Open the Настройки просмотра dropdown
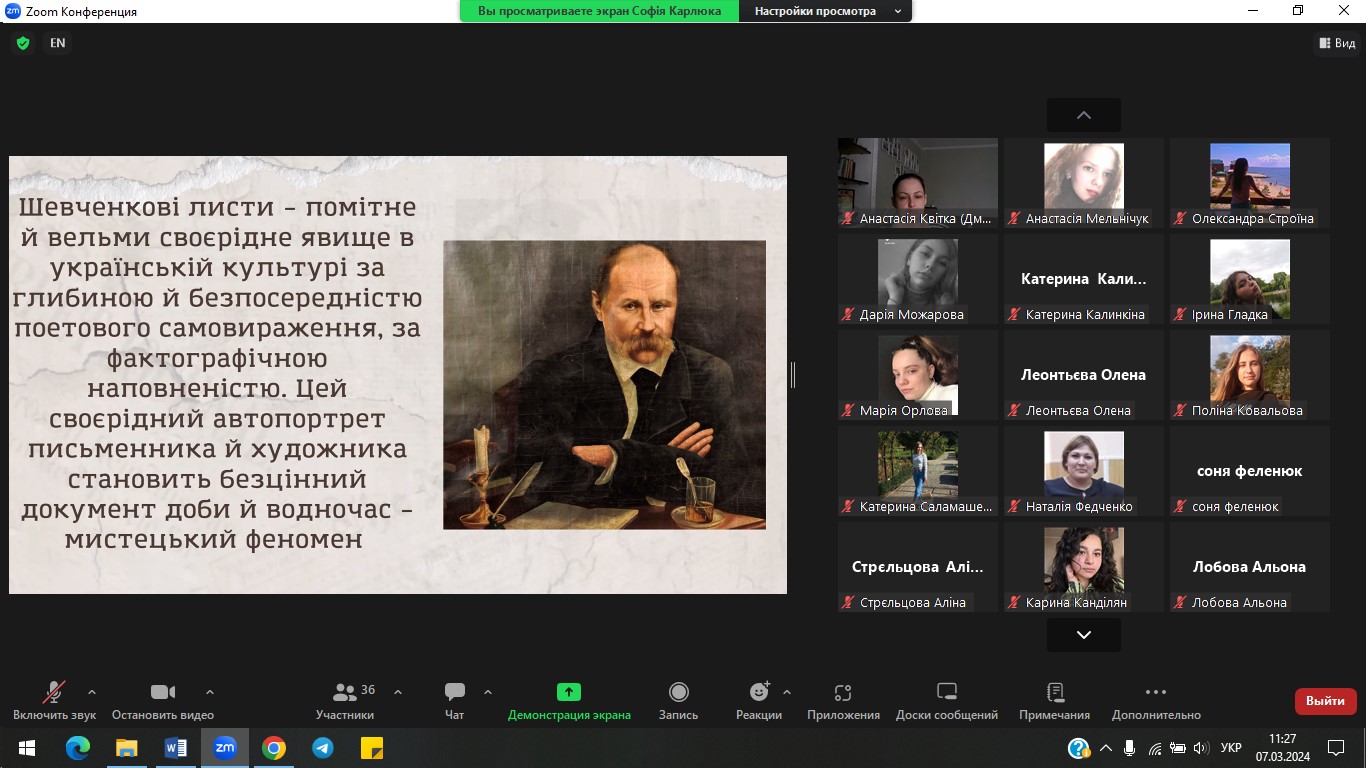 click(x=826, y=11)
